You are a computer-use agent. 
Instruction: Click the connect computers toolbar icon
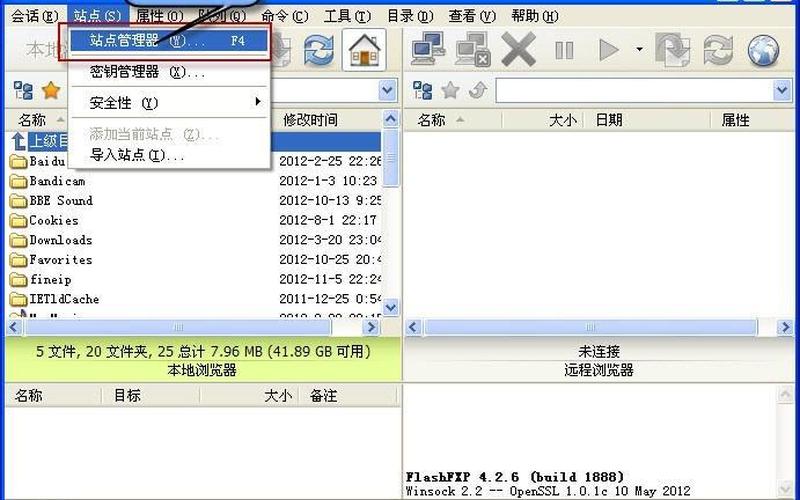(428, 49)
